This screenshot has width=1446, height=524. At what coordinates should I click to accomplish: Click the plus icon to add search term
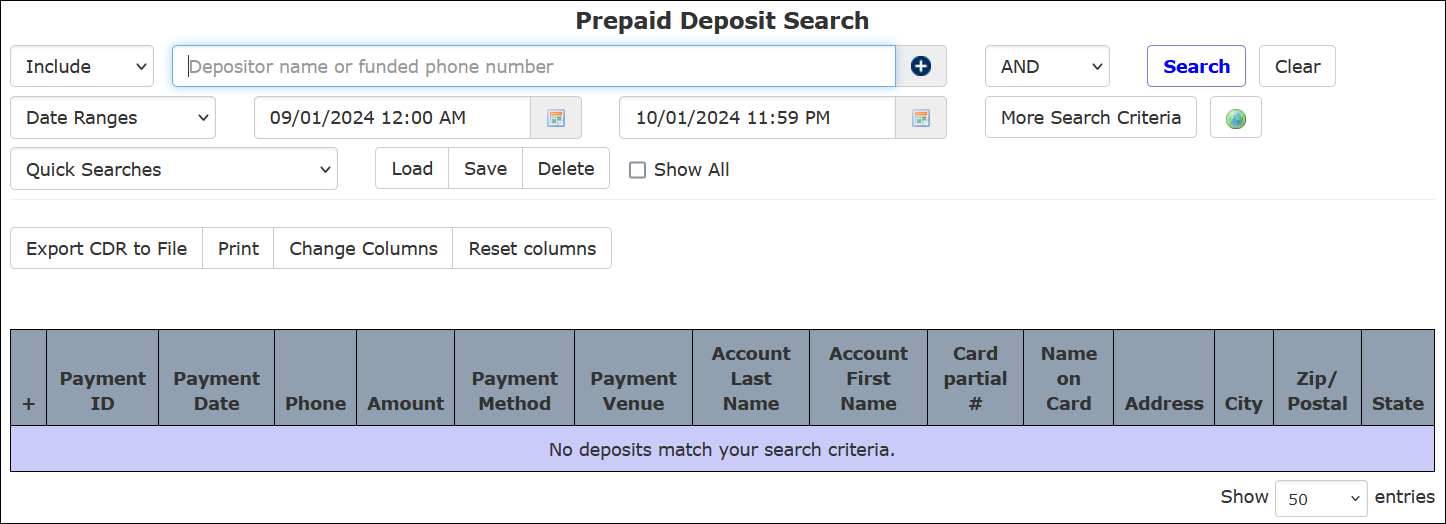[921, 67]
